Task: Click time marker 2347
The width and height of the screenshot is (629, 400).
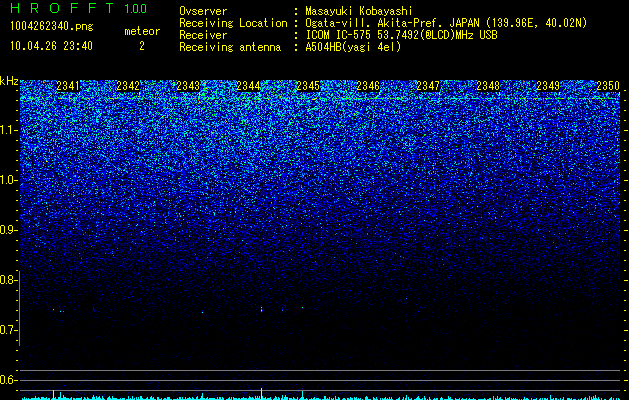Action: pyautogui.click(x=428, y=85)
